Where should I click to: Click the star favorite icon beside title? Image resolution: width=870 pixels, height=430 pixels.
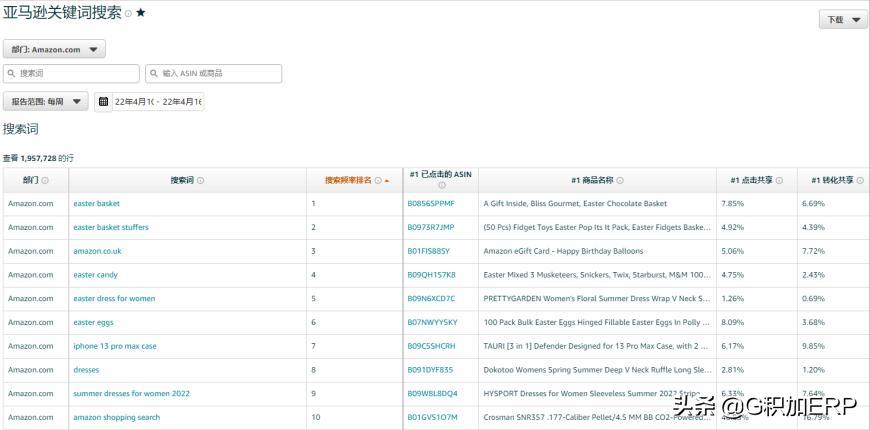(141, 13)
